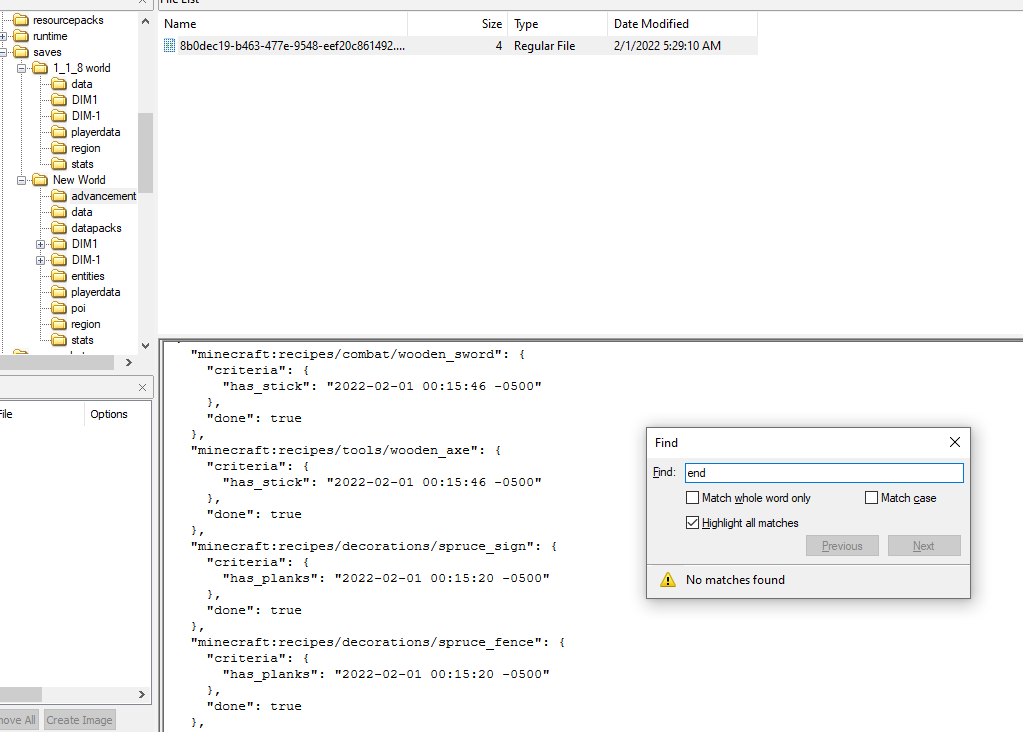The width and height of the screenshot is (1023, 732).
Task: Click the entities folder icon
Action: pos(59,276)
